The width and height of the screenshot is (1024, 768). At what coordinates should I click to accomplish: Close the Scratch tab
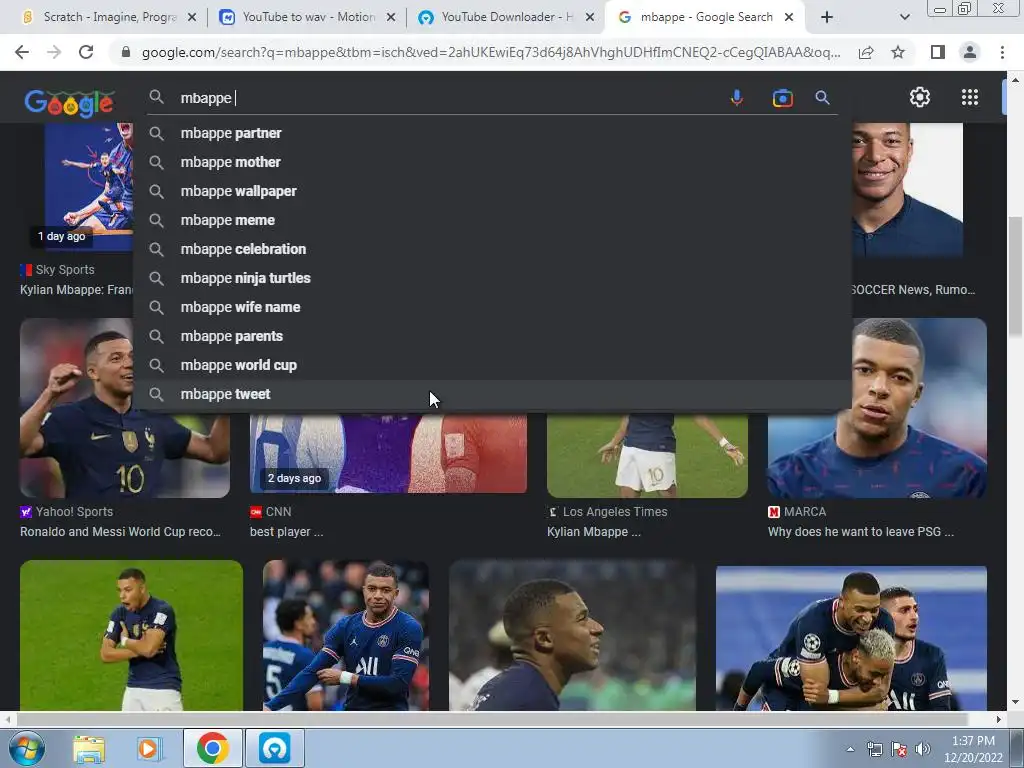point(192,18)
